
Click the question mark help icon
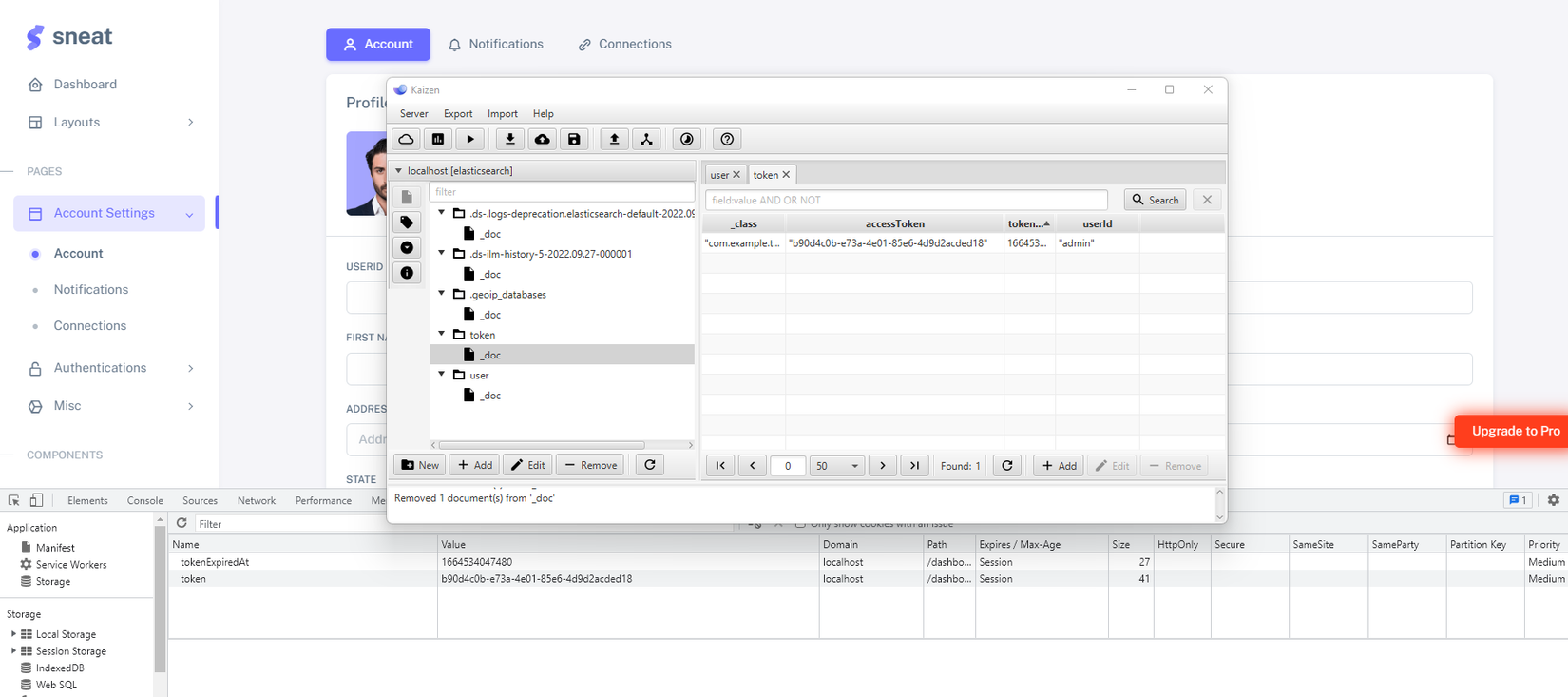tap(727, 140)
